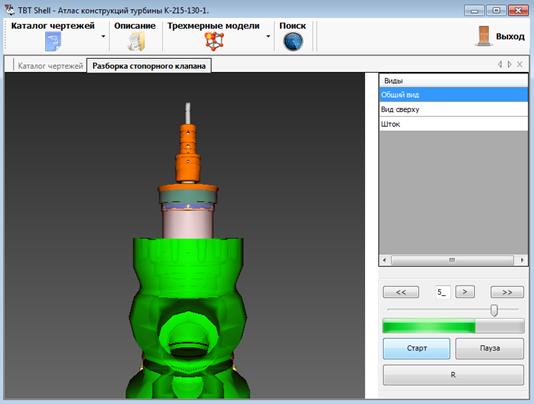Click the step number input field

coord(443,292)
